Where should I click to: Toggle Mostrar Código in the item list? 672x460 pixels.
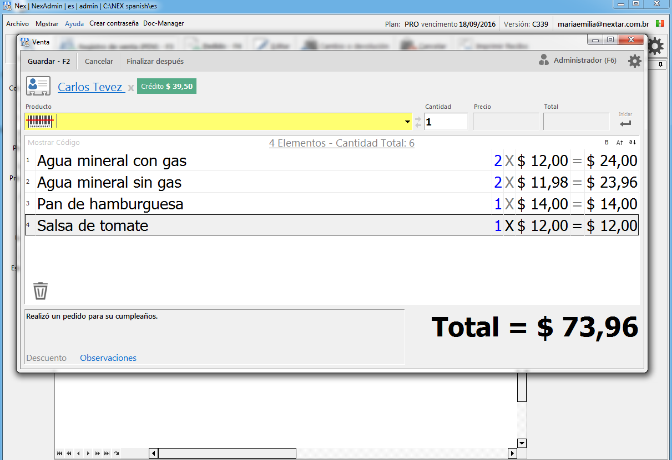click(x=54, y=143)
